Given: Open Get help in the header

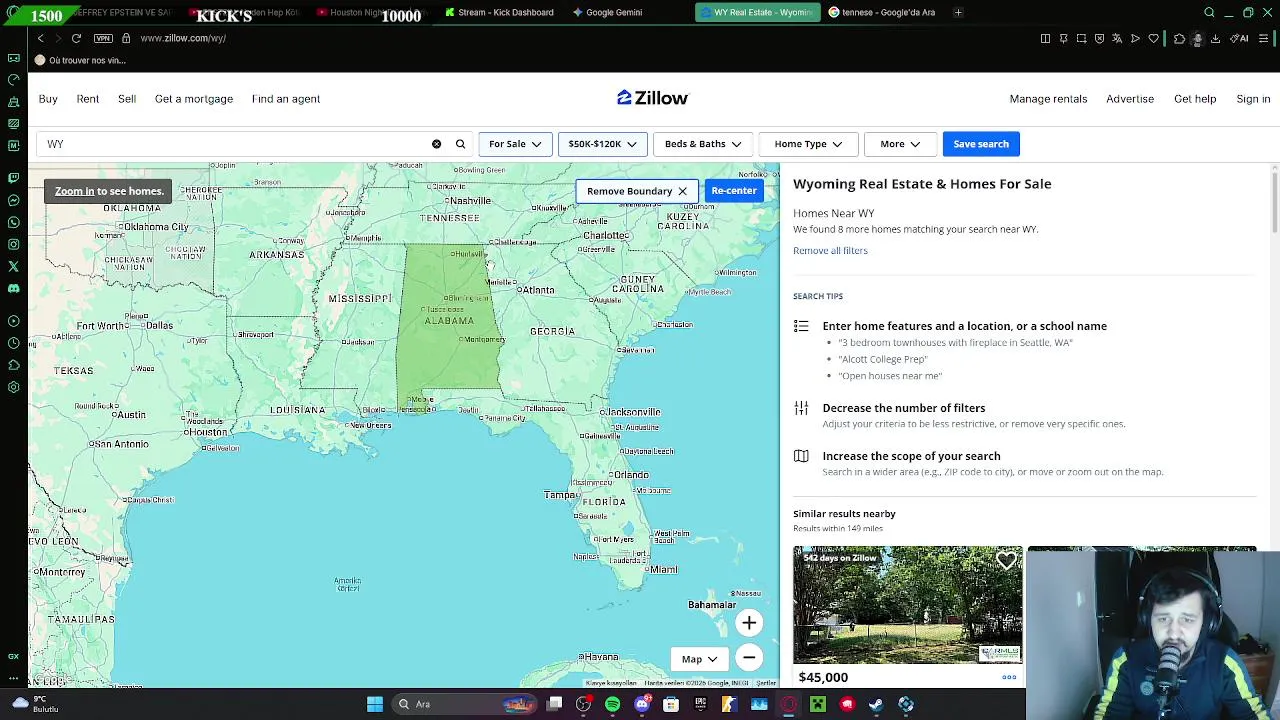Looking at the screenshot, I should [x=1195, y=99].
